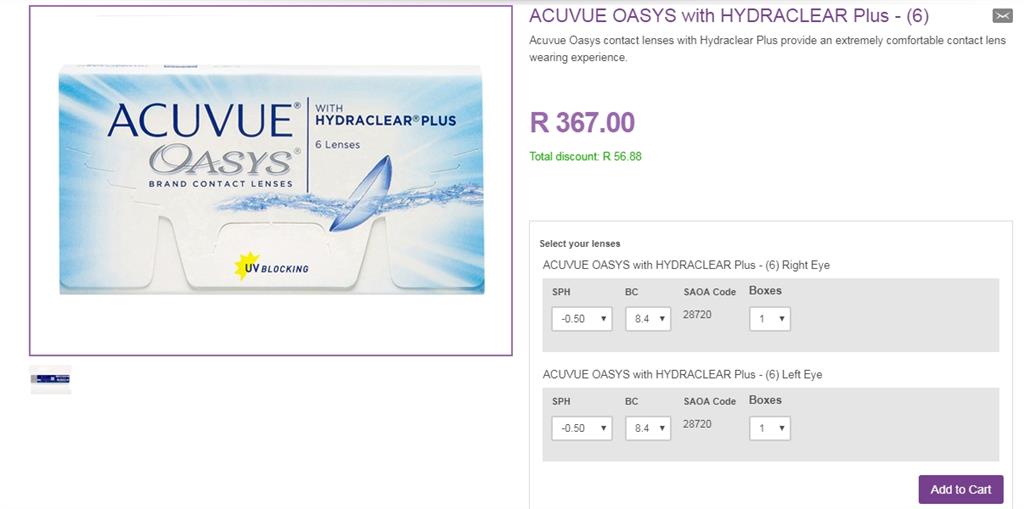Click the product description paragraph
The width and height of the screenshot is (1024, 509).
[767, 49]
